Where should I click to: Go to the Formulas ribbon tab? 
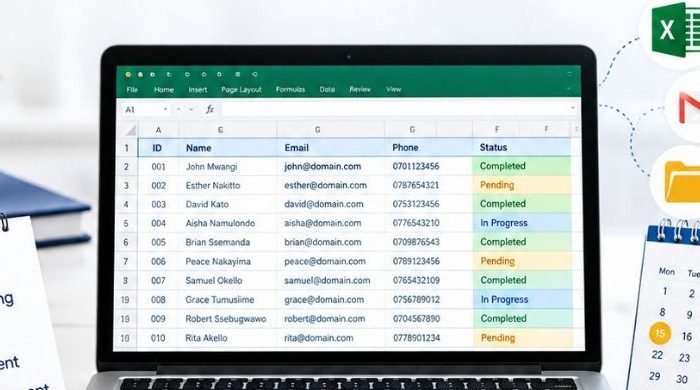click(x=290, y=89)
